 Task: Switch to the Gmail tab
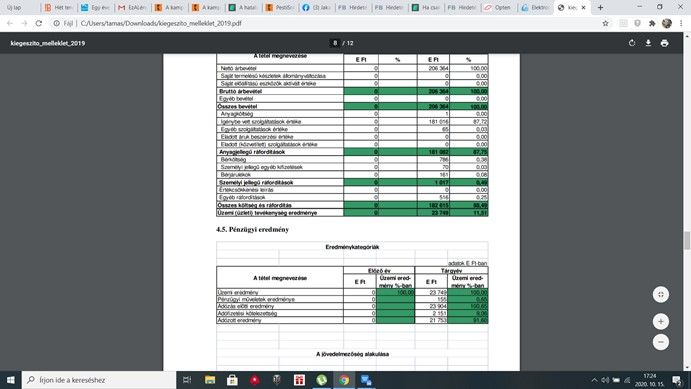pos(133,7)
